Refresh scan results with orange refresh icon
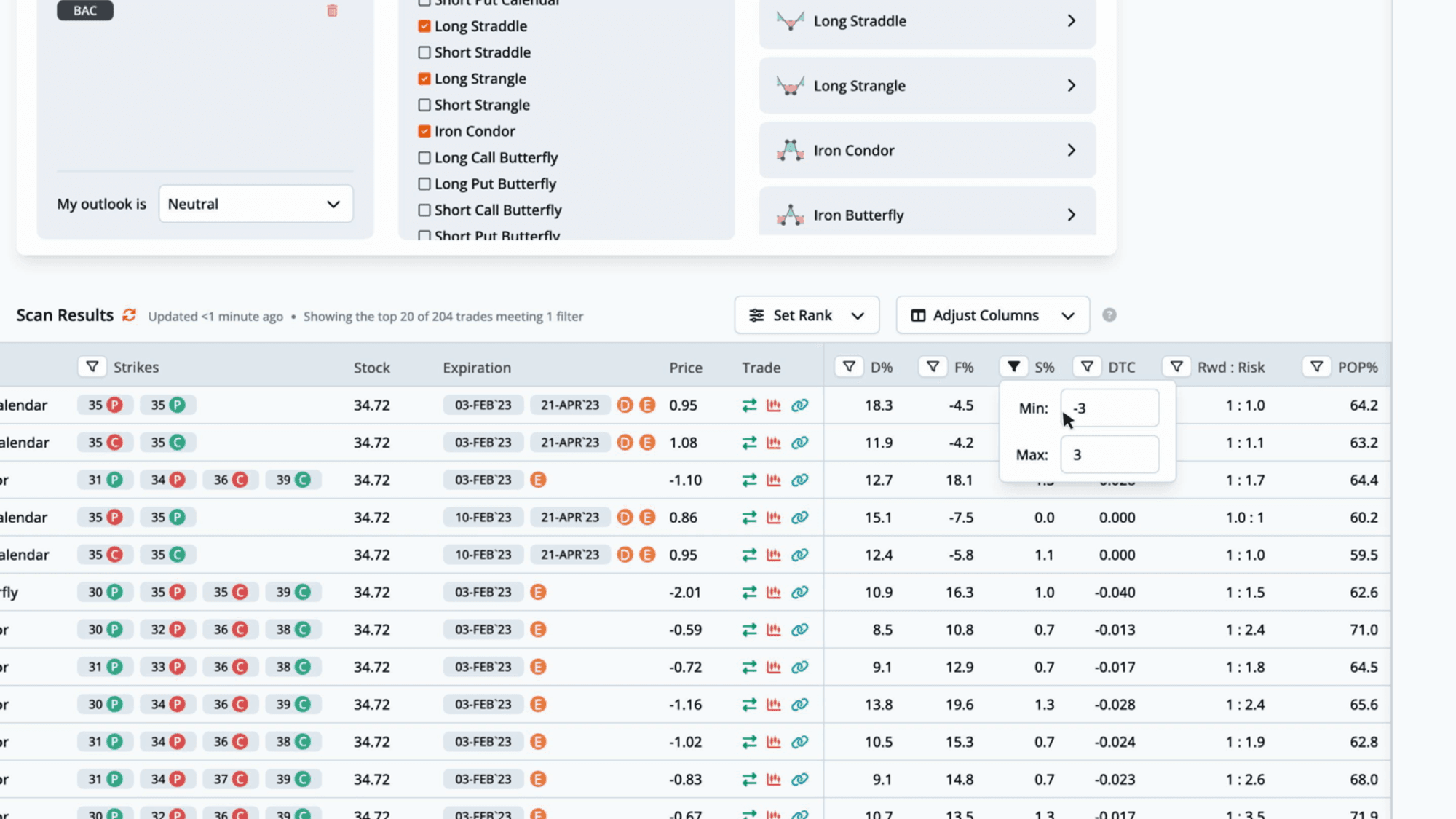Screen dimensions: 1456x819 (129, 314)
